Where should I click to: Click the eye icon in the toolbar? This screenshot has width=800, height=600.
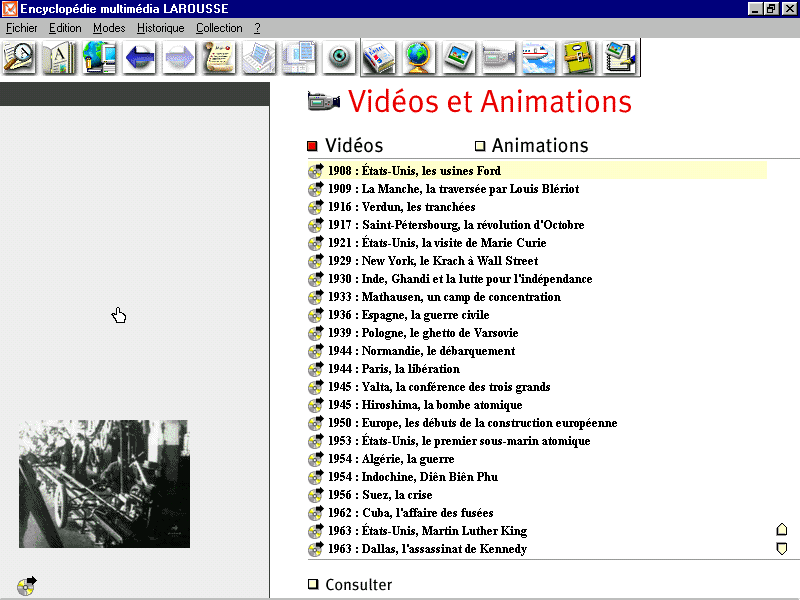(339, 57)
